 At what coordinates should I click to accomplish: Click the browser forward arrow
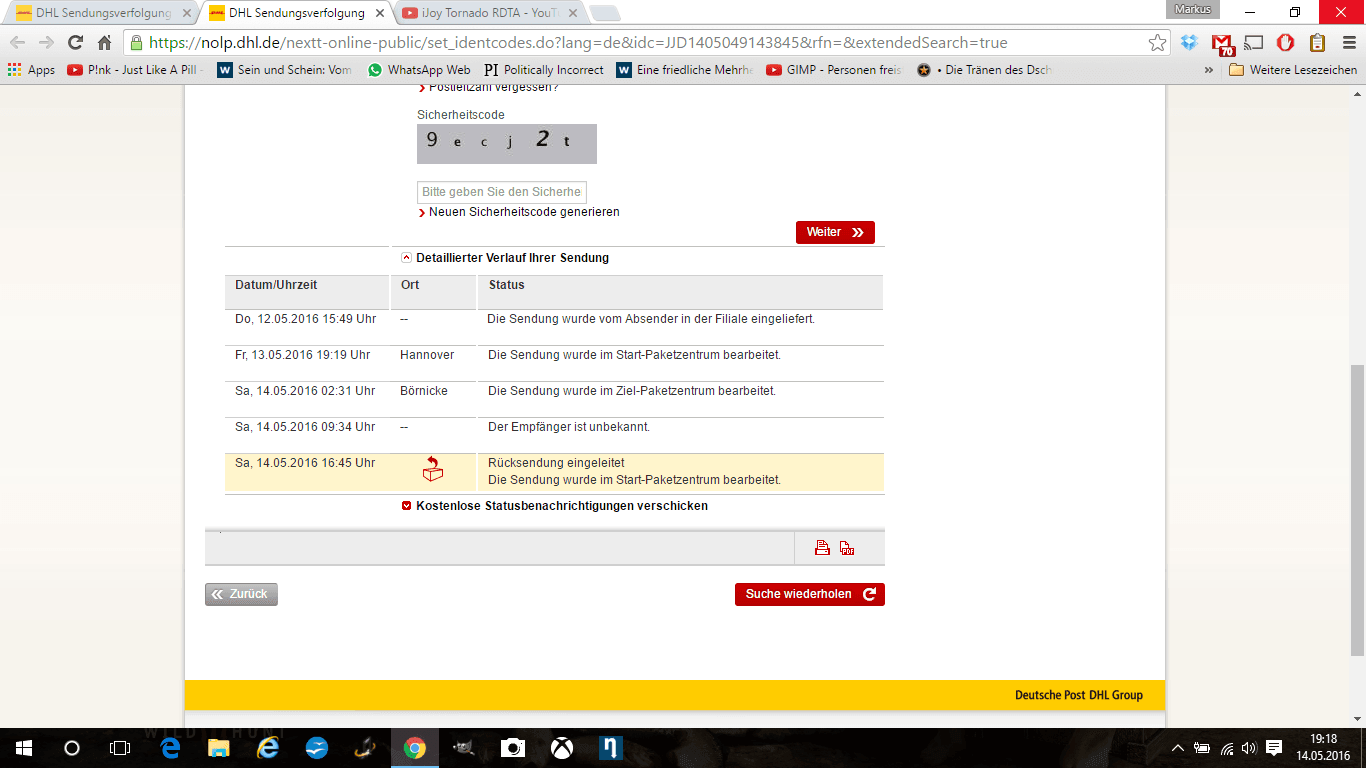coord(46,43)
